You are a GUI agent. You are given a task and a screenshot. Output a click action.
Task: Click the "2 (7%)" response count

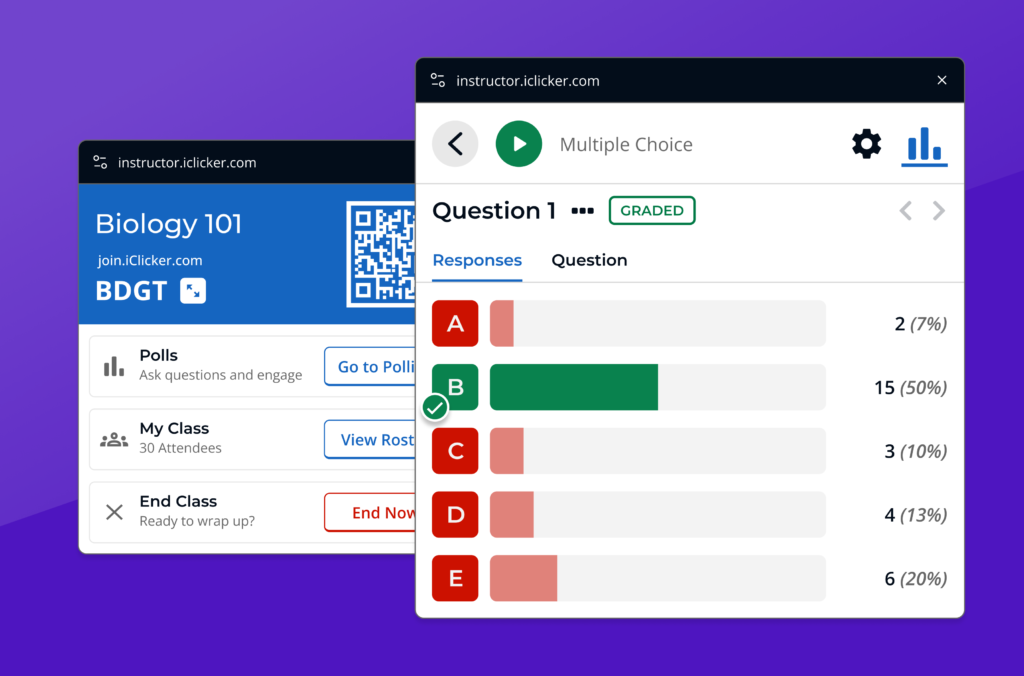[x=921, y=324]
